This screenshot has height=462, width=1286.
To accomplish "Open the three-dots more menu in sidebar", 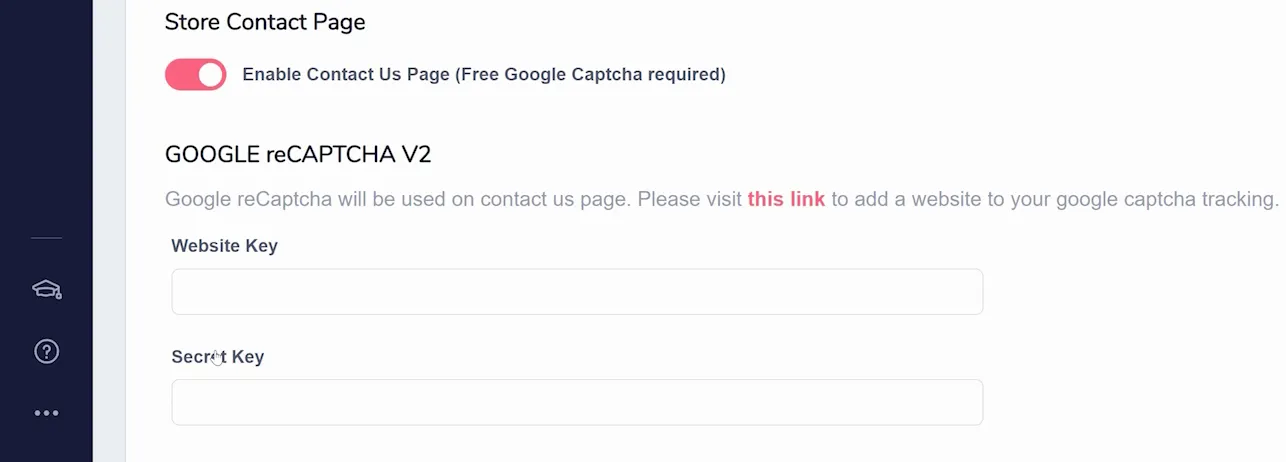I will 46,413.
